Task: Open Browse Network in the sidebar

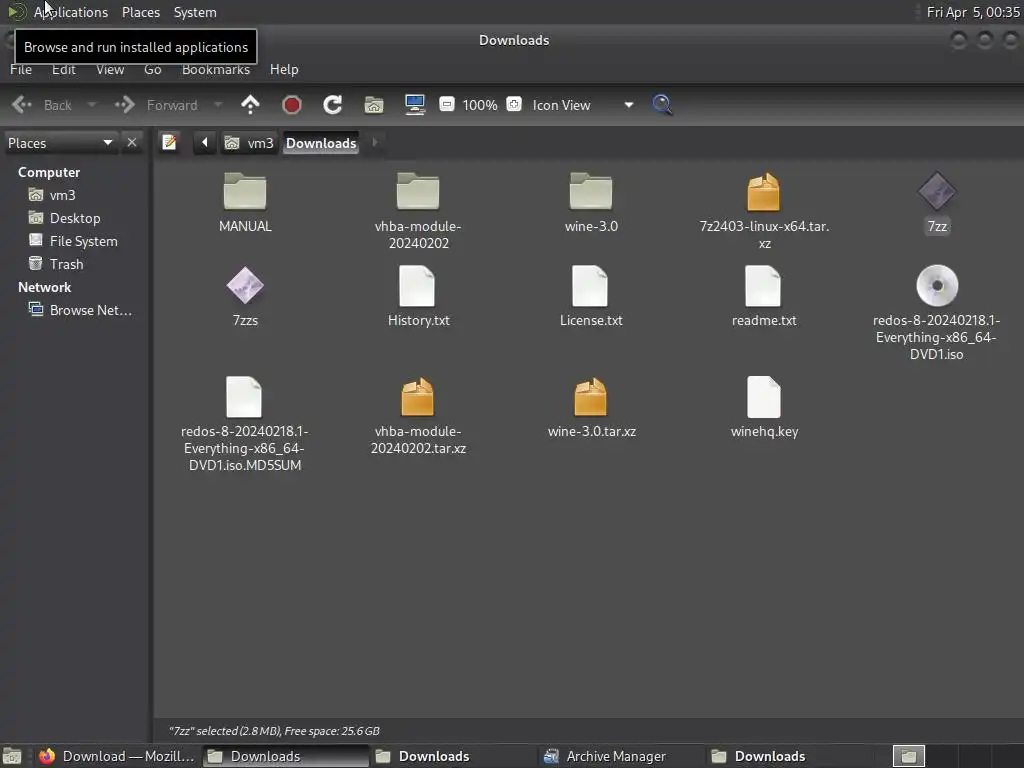Action: pyautogui.click(x=90, y=310)
